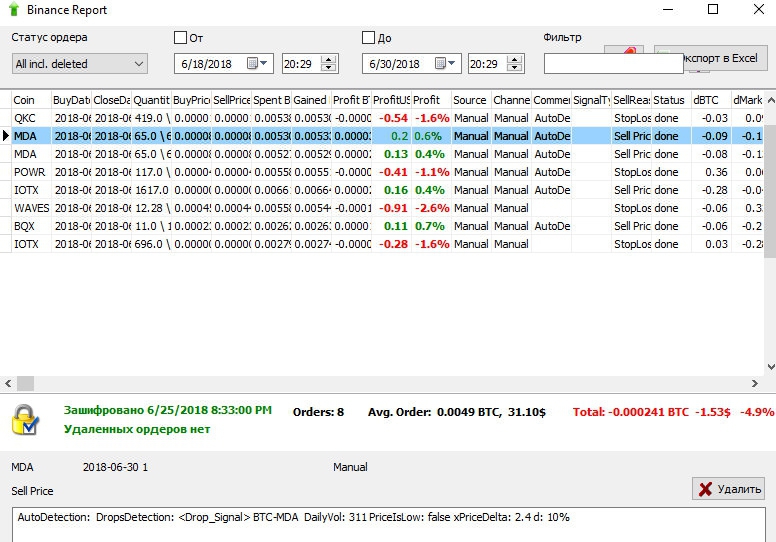Open the To date calendar picker icon
This screenshot has height=542, width=776.
(440, 63)
